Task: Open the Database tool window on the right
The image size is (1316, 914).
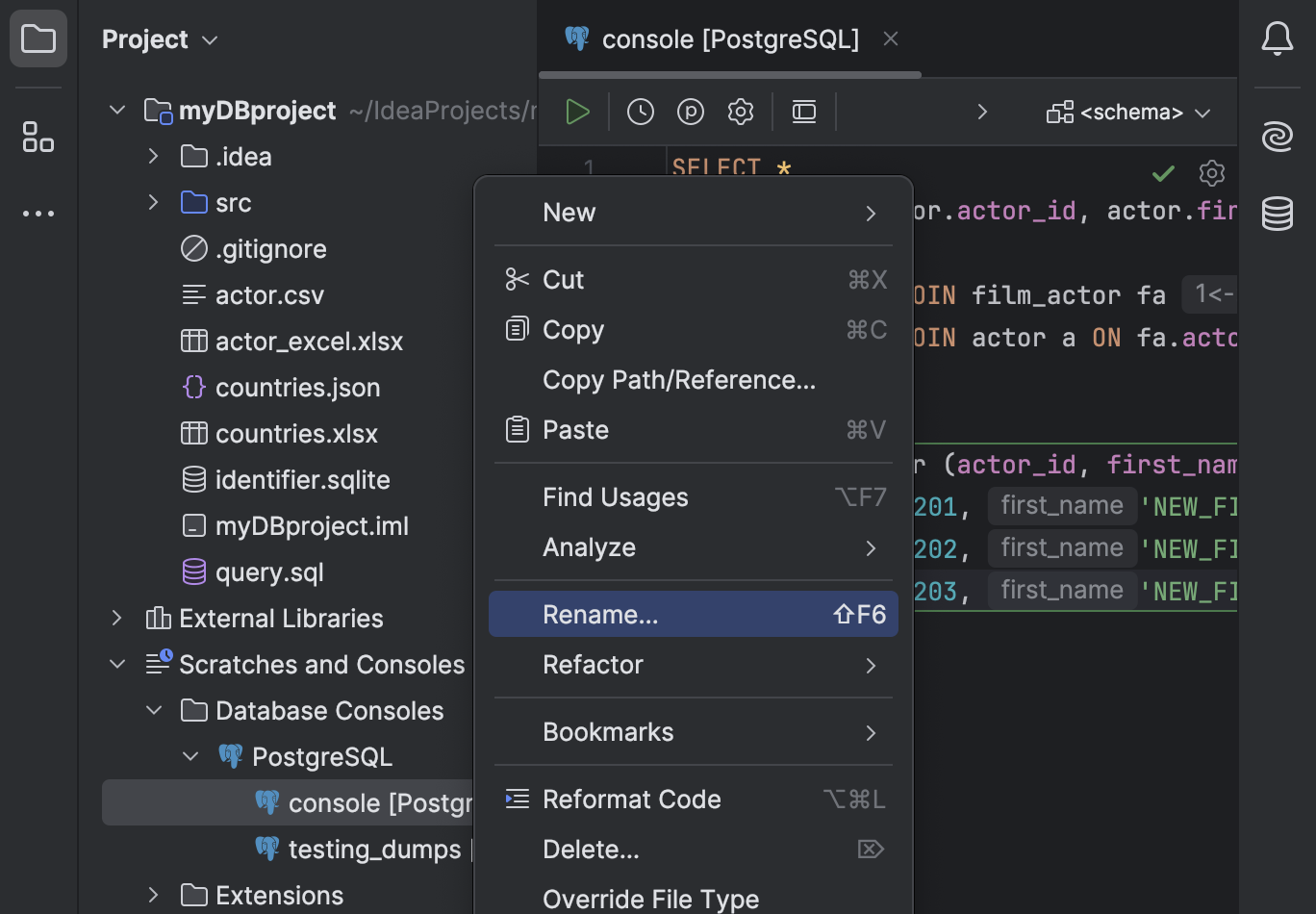Action: (x=1278, y=214)
